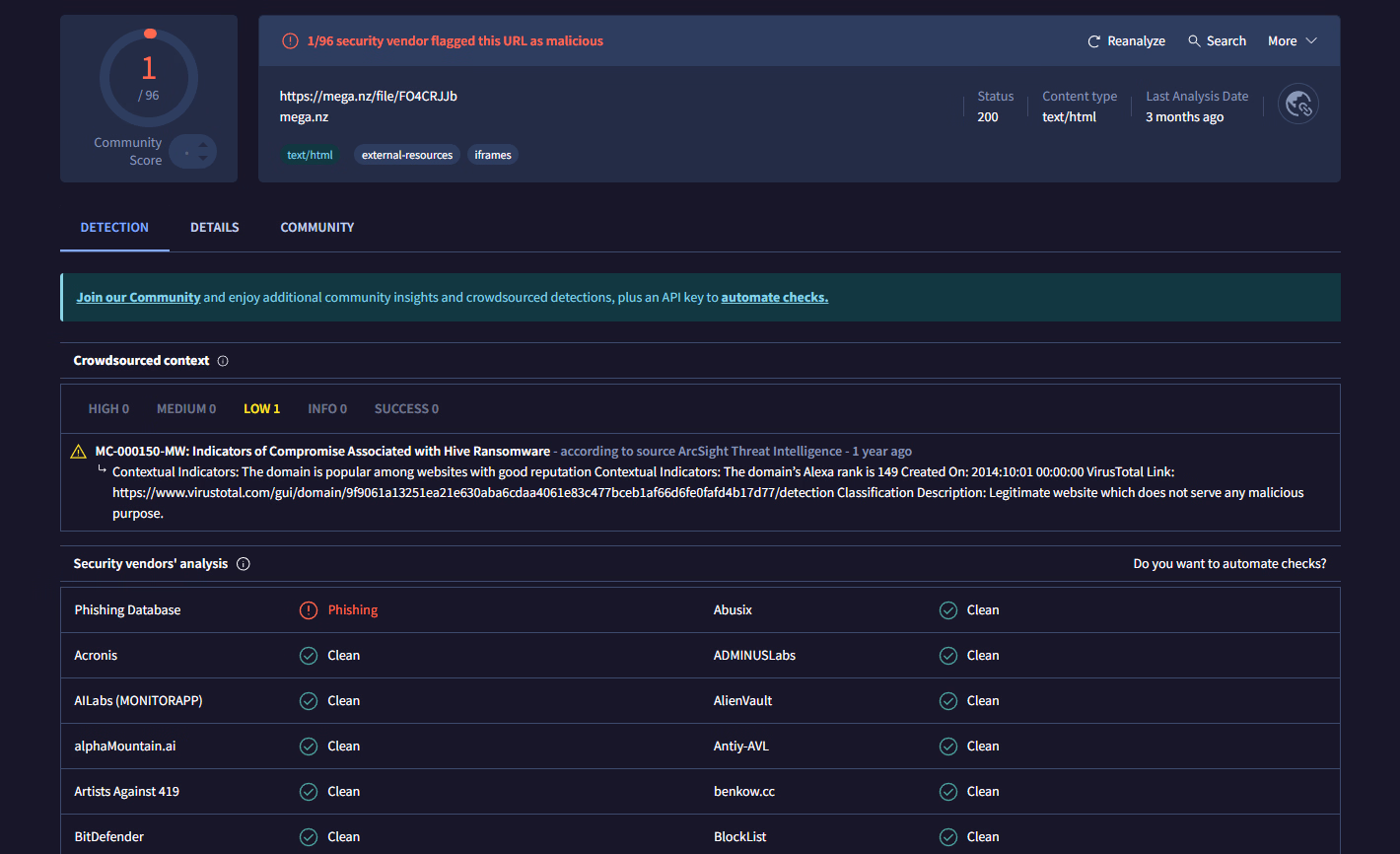This screenshot has width=1400, height=854.
Task: Click the text/html tag
Action: pyautogui.click(x=310, y=155)
